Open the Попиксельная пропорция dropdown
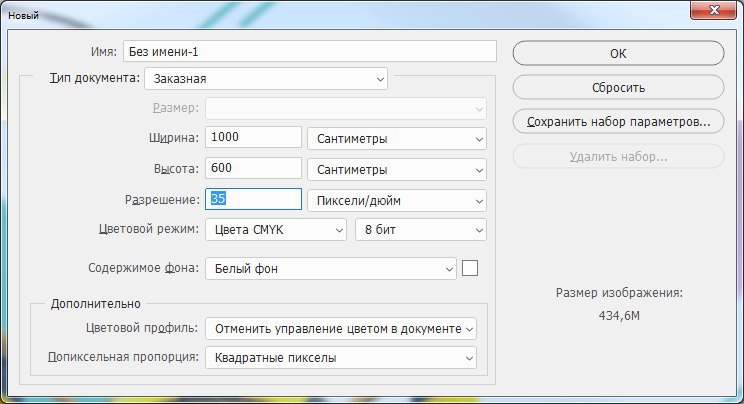Screen dimensions: 744x404 [341, 357]
